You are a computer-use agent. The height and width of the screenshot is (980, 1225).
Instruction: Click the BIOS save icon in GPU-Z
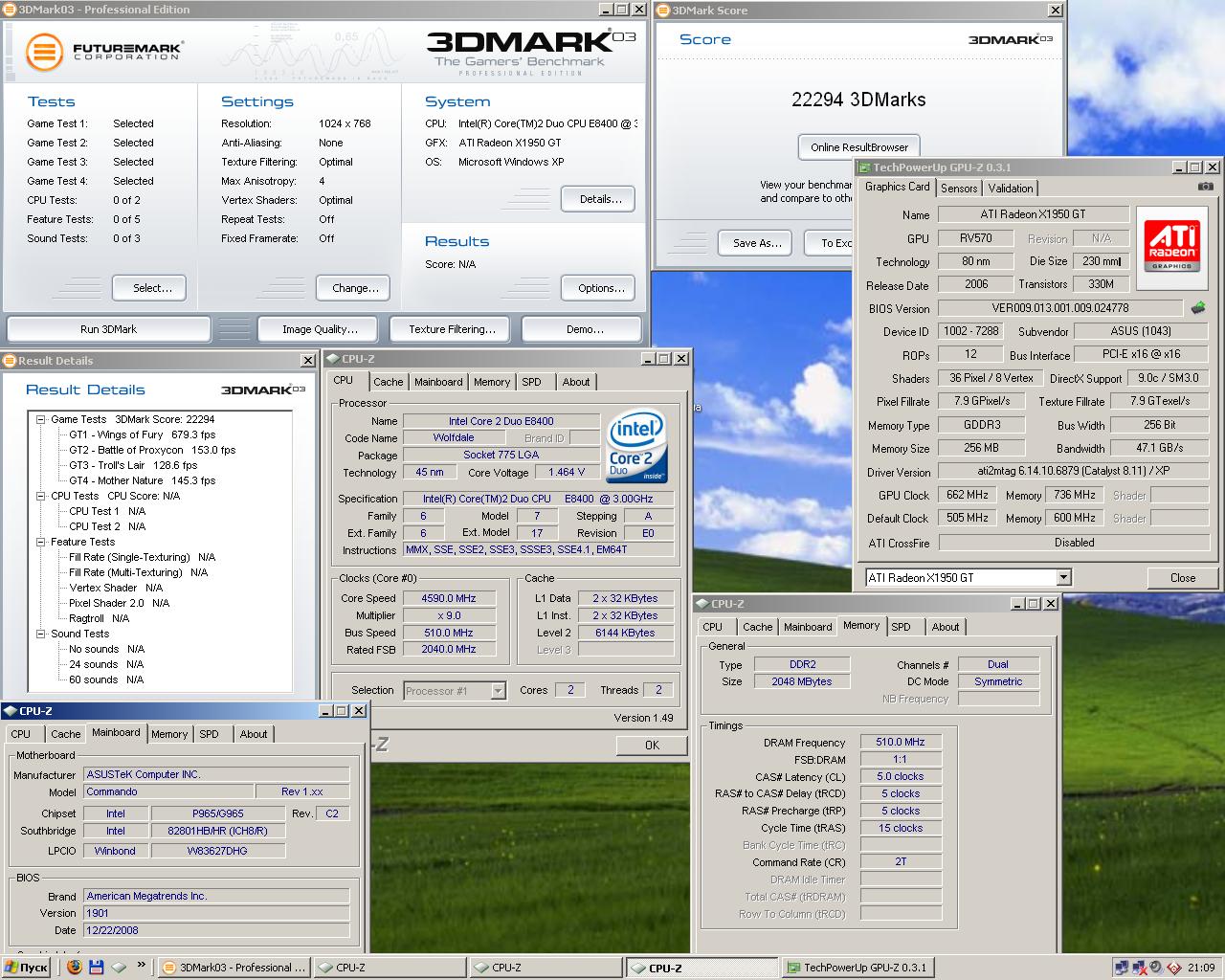(x=1198, y=308)
